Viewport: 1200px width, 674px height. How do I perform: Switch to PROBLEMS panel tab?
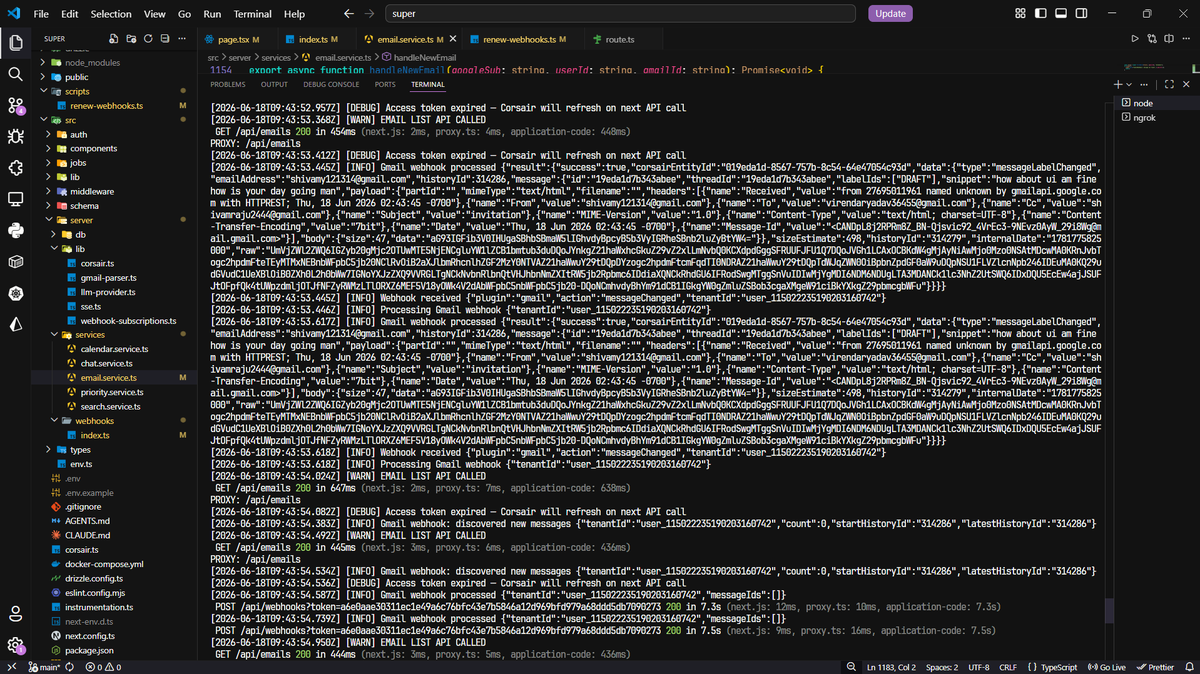click(228, 84)
